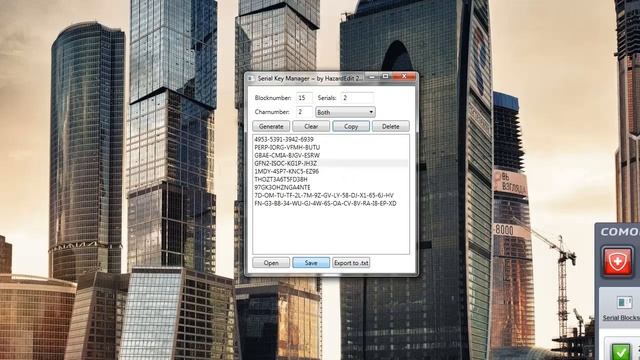This screenshot has width=640, height=360.
Task: Select the serial row ending in ESRW
Action: [331, 156]
